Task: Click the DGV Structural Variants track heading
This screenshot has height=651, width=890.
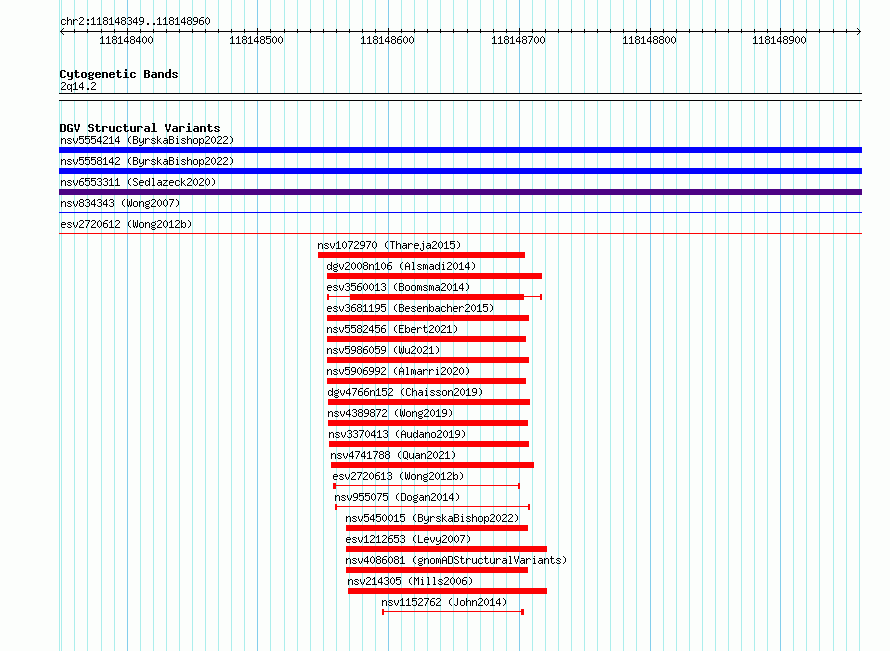Action: pyautogui.click(x=140, y=128)
